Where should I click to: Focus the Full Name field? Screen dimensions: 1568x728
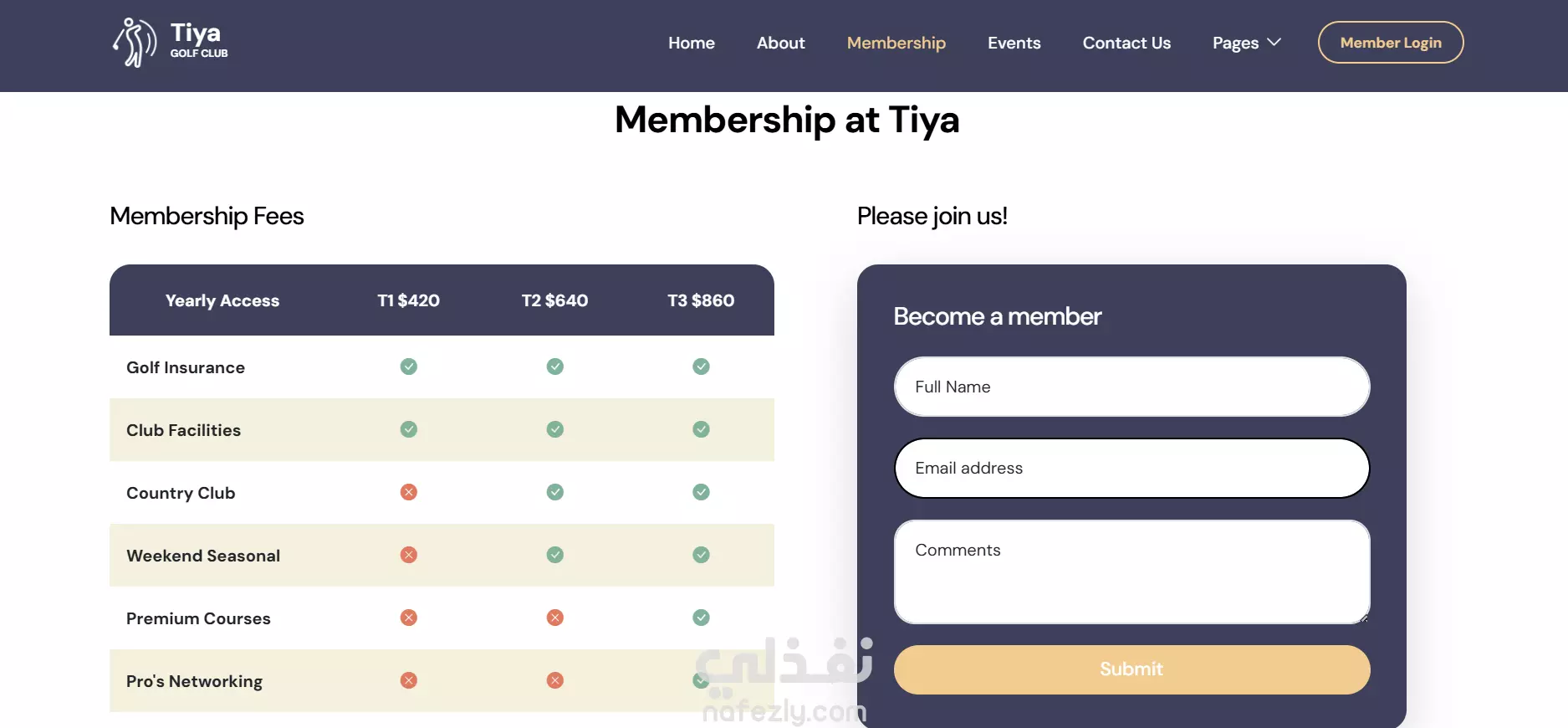[1131, 387]
